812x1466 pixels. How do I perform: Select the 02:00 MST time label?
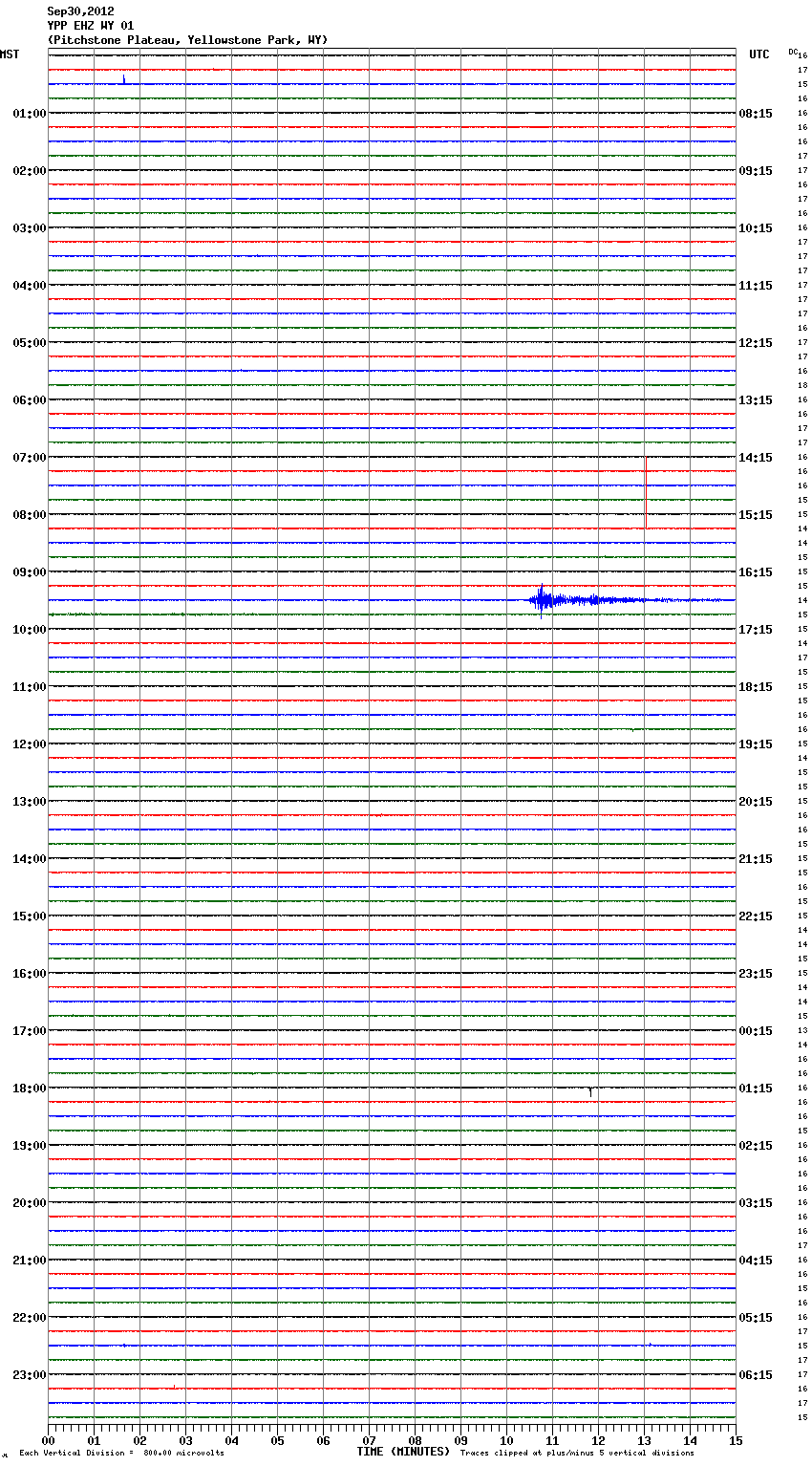coord(30,171)
